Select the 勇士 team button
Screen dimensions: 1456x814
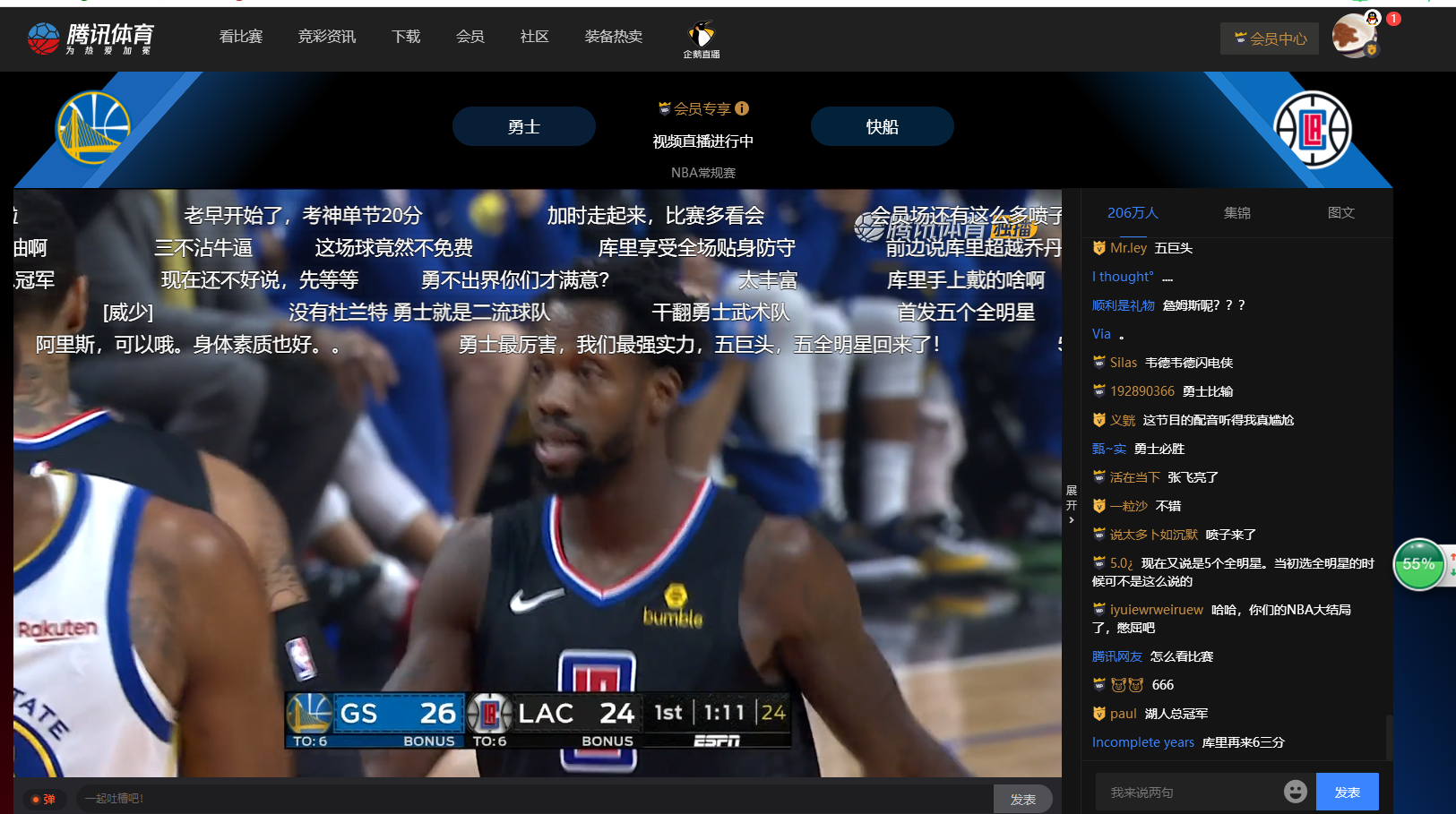tap(524, 126)
